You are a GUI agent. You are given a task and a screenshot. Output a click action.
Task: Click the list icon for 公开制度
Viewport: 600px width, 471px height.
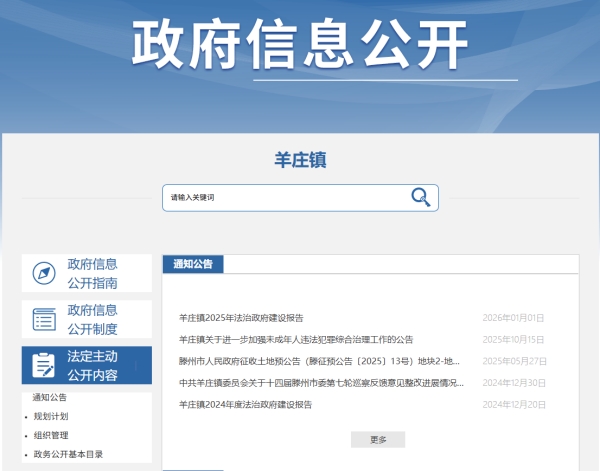pos(44,319)
